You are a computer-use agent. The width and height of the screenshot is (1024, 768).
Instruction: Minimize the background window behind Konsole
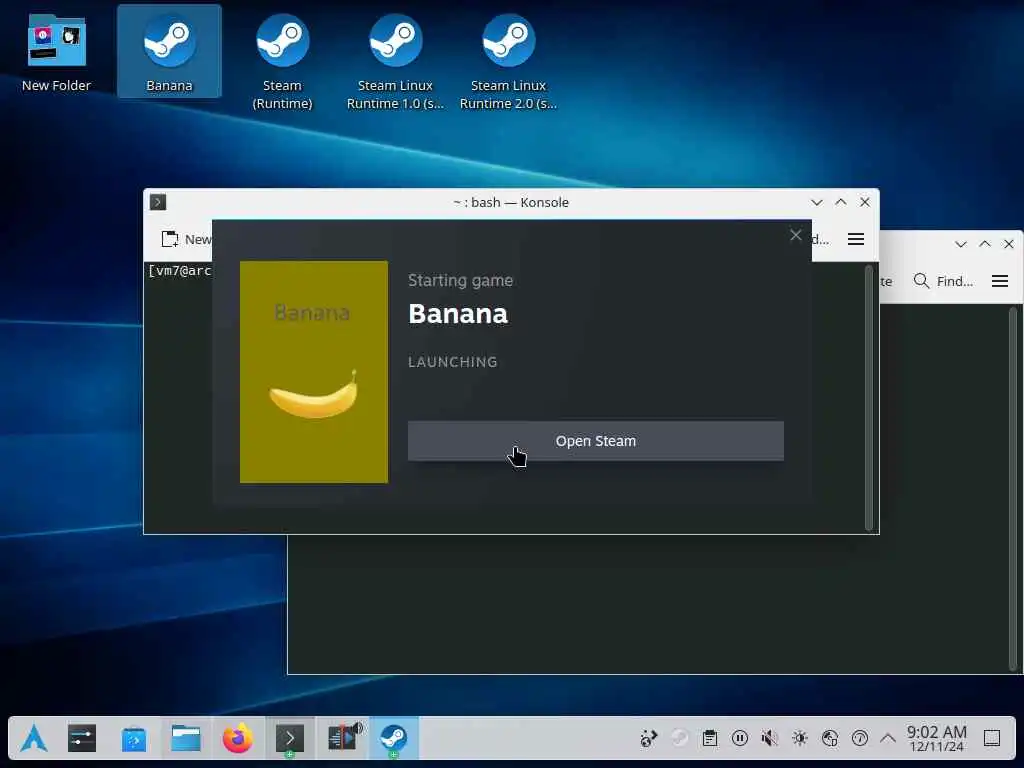click(961, 244)
